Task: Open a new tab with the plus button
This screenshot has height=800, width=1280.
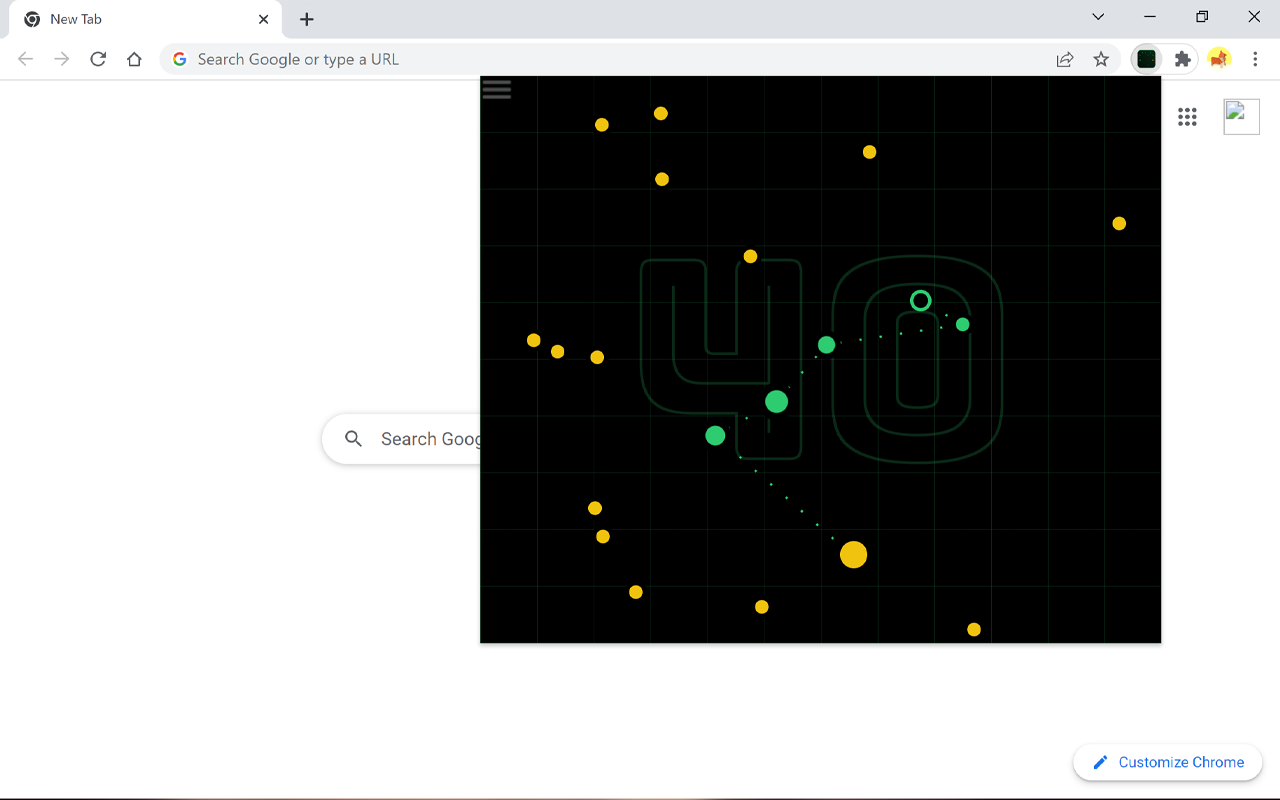Action: [306, 19]
